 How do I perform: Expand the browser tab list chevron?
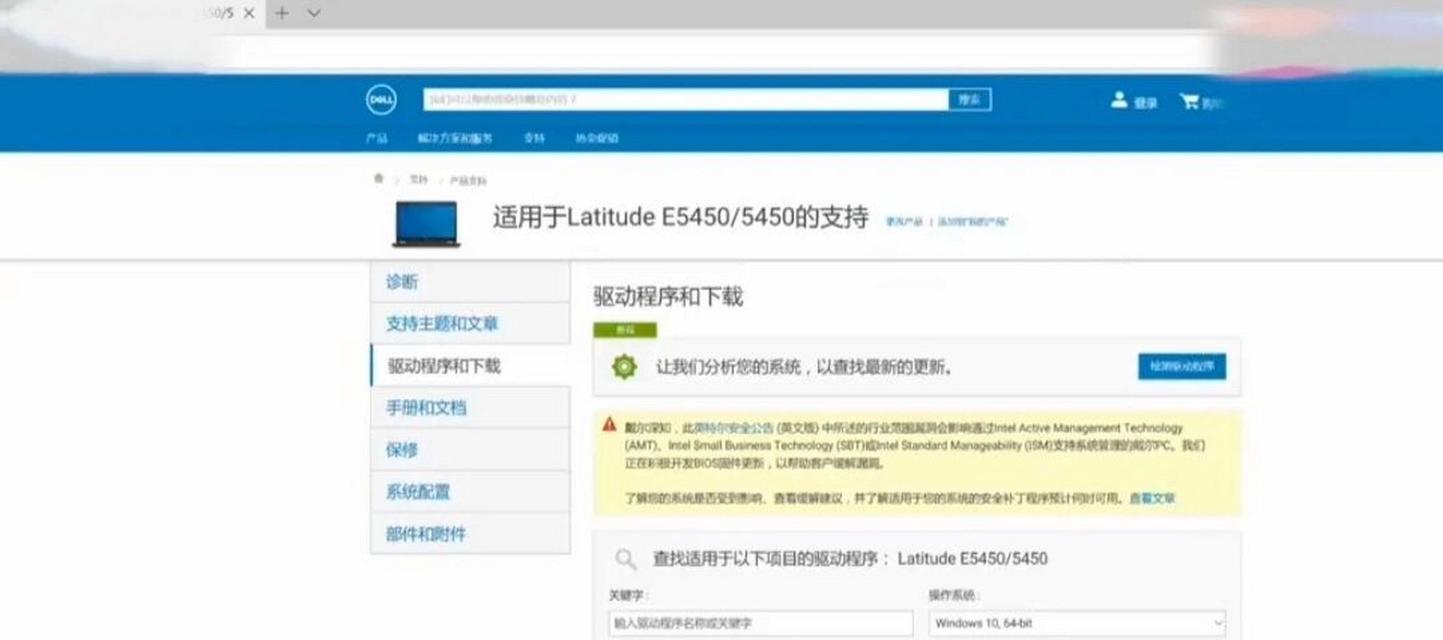pyautogui.click(x=314, y=13)
